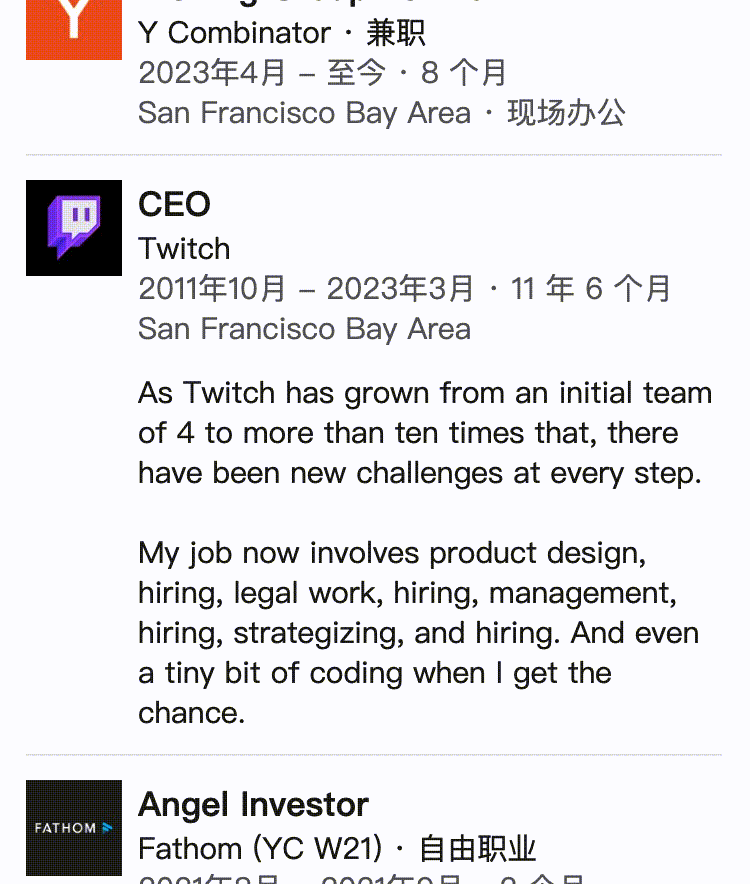
Task: Click San Francisco Bay Area under Y Combinator
Action: [x=305, y=113]
